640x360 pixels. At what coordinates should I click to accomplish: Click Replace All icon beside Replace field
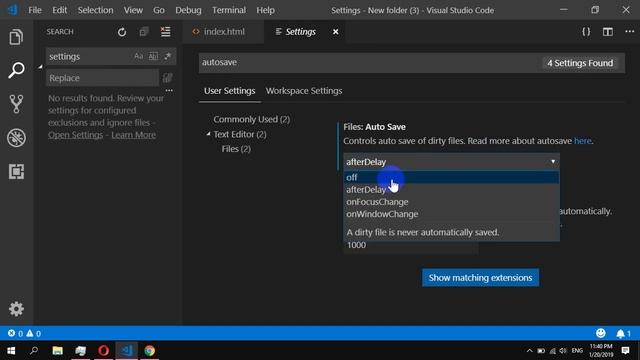tap(167, 78)
